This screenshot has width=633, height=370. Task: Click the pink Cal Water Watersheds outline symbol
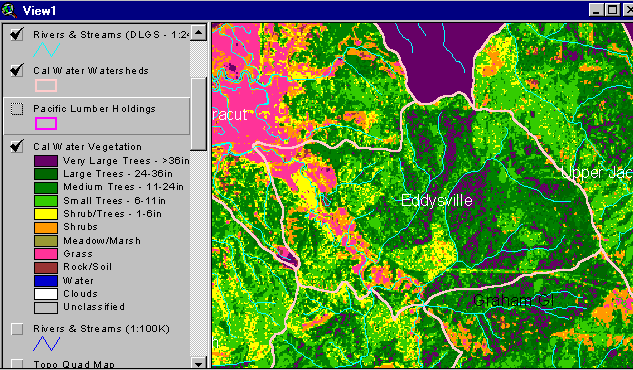click(46, 86)
